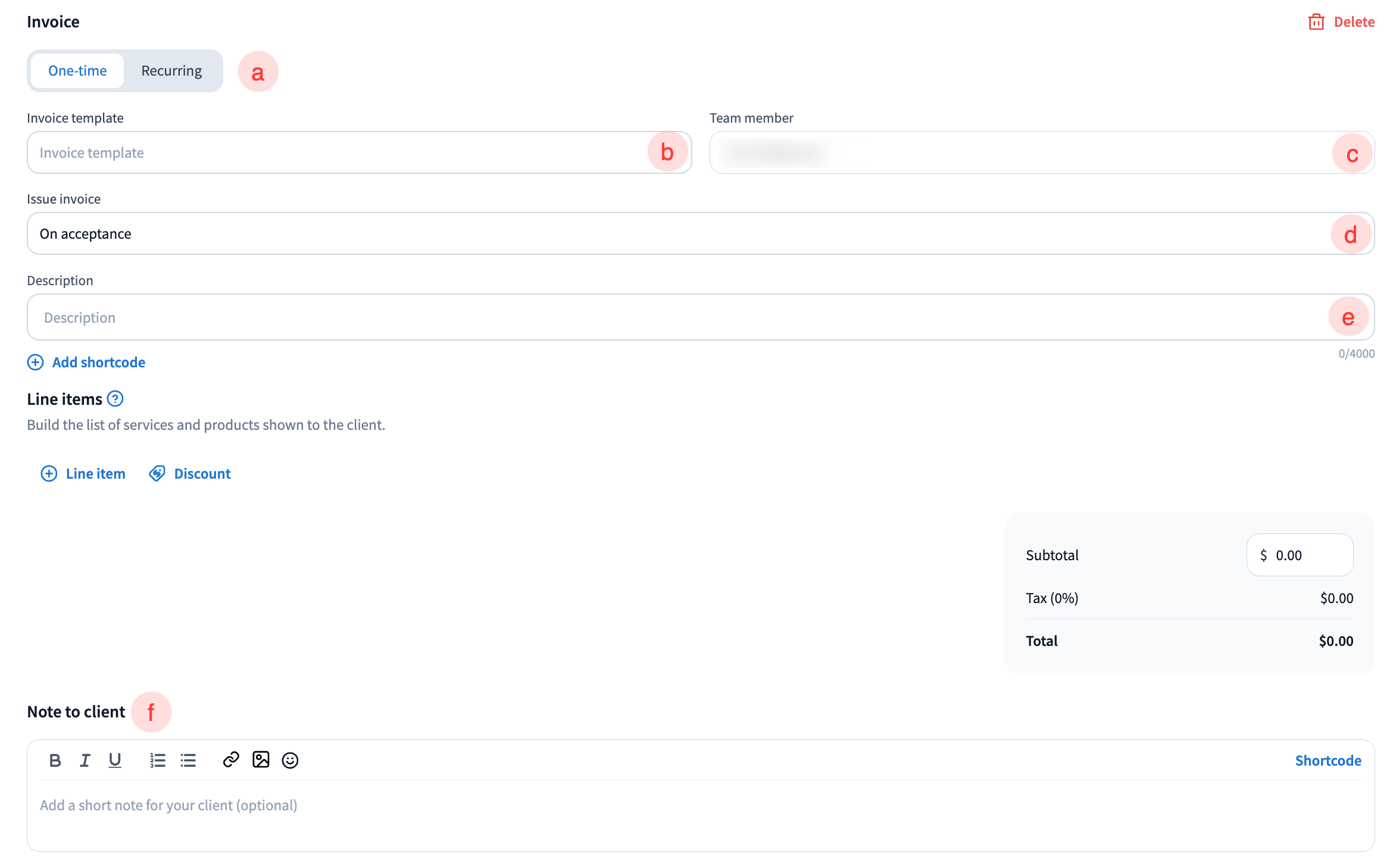
Task: Insert a numbered list in note
Action: [x=157, y=760]
